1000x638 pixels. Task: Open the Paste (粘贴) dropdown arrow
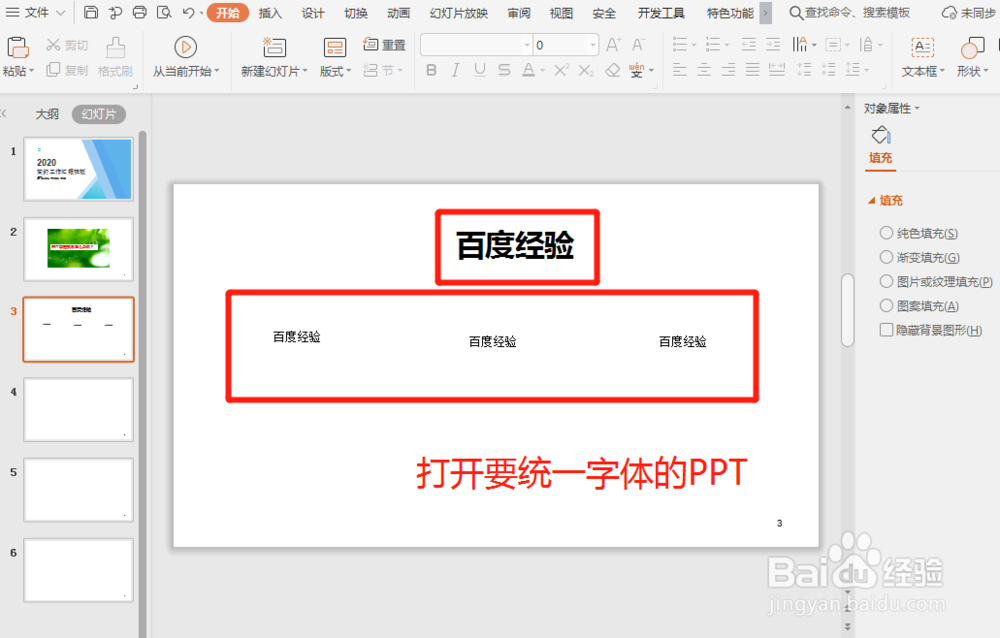(x=31, y=71)
